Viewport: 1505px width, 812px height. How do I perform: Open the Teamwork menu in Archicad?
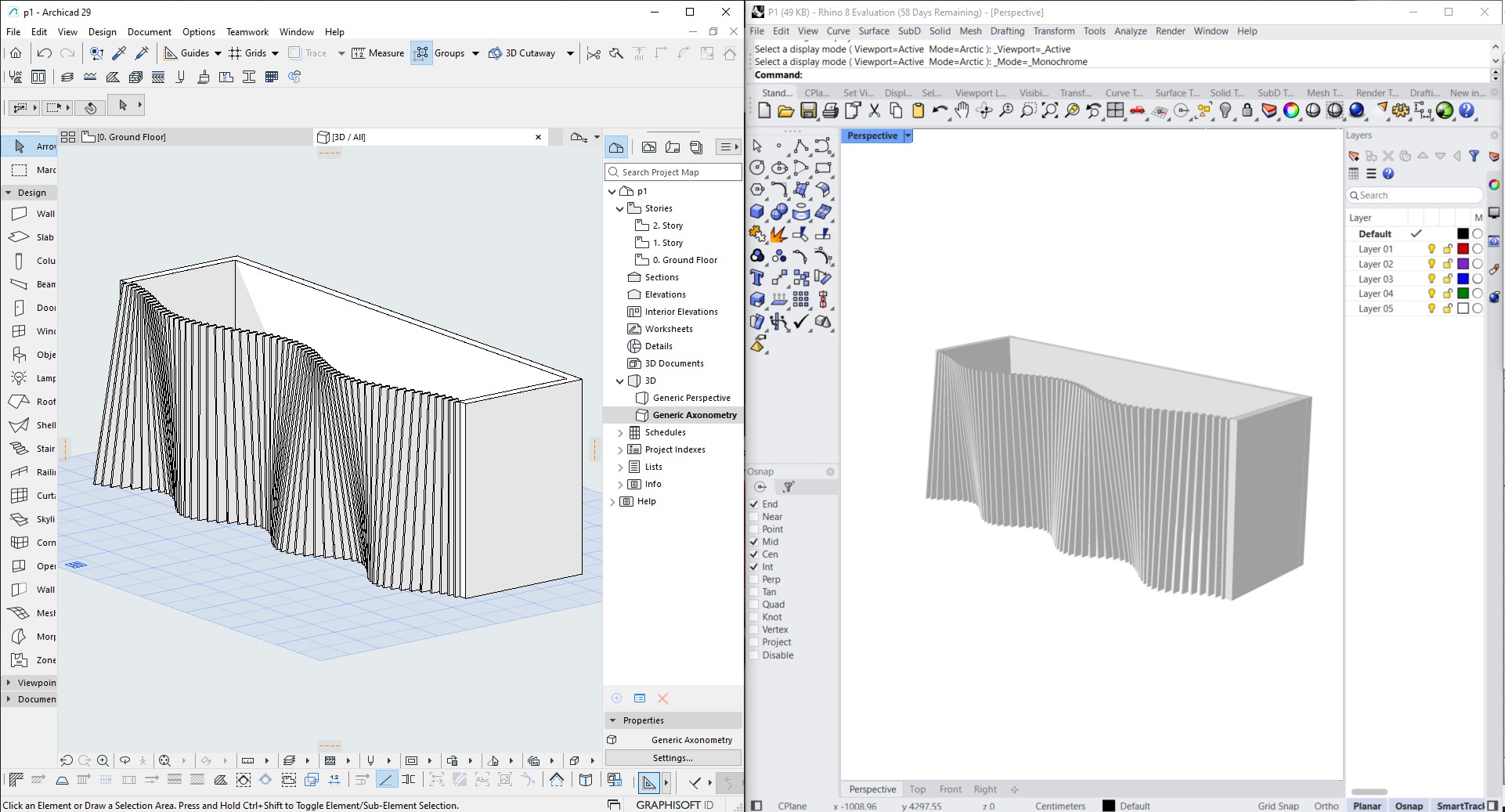[247, 32]
